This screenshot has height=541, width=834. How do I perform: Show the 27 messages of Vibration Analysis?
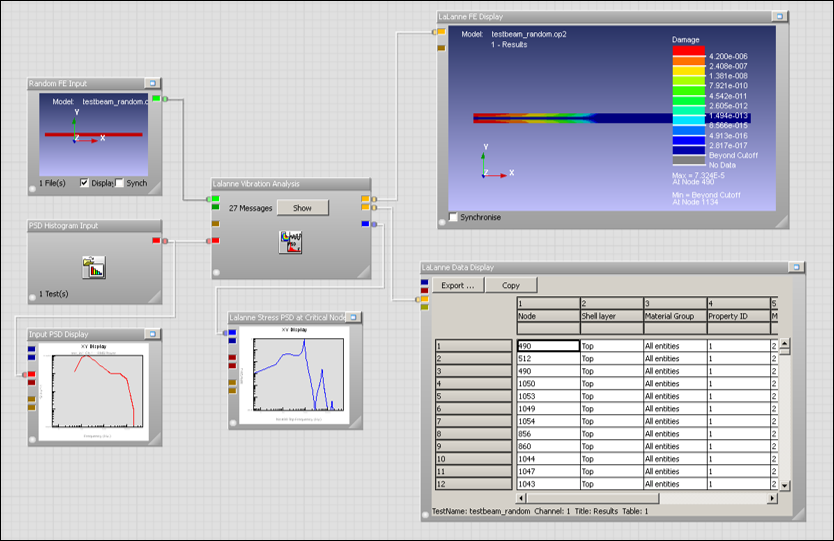(x=302, y=208)
